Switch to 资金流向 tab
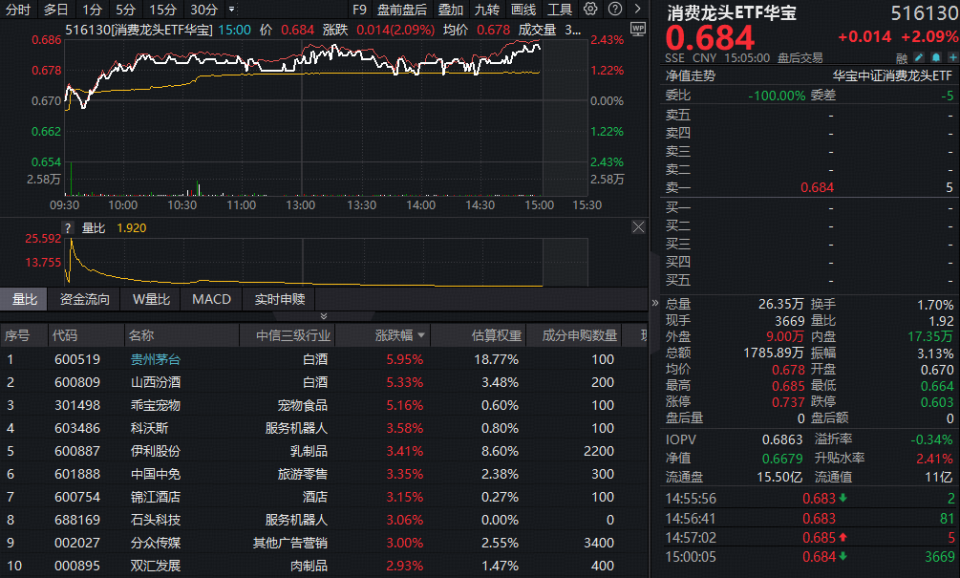The width and height of the screenshot is (960, 578). pos(84,299)
